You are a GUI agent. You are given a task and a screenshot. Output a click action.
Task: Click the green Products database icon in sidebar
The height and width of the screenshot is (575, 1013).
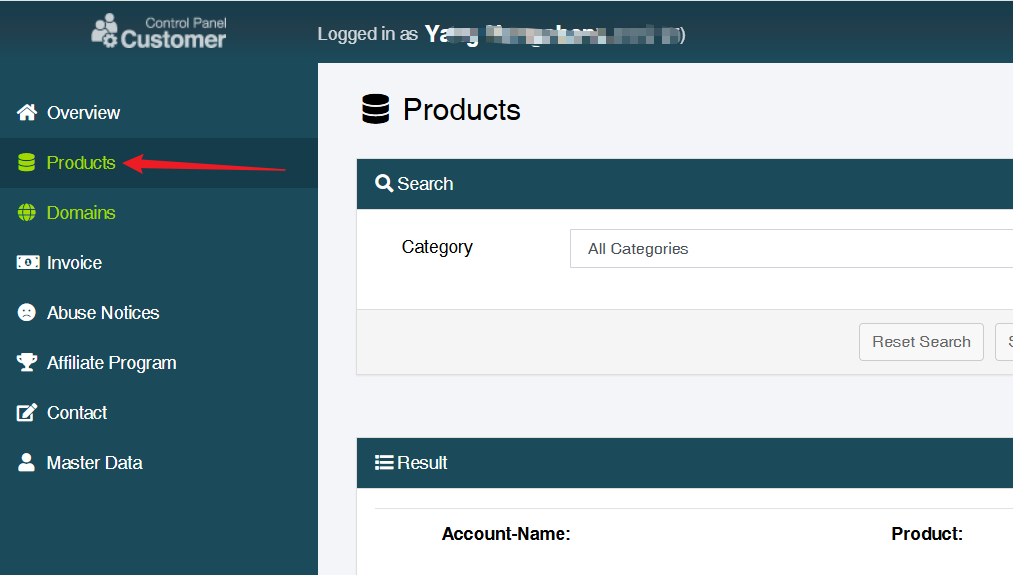[26, 163]
